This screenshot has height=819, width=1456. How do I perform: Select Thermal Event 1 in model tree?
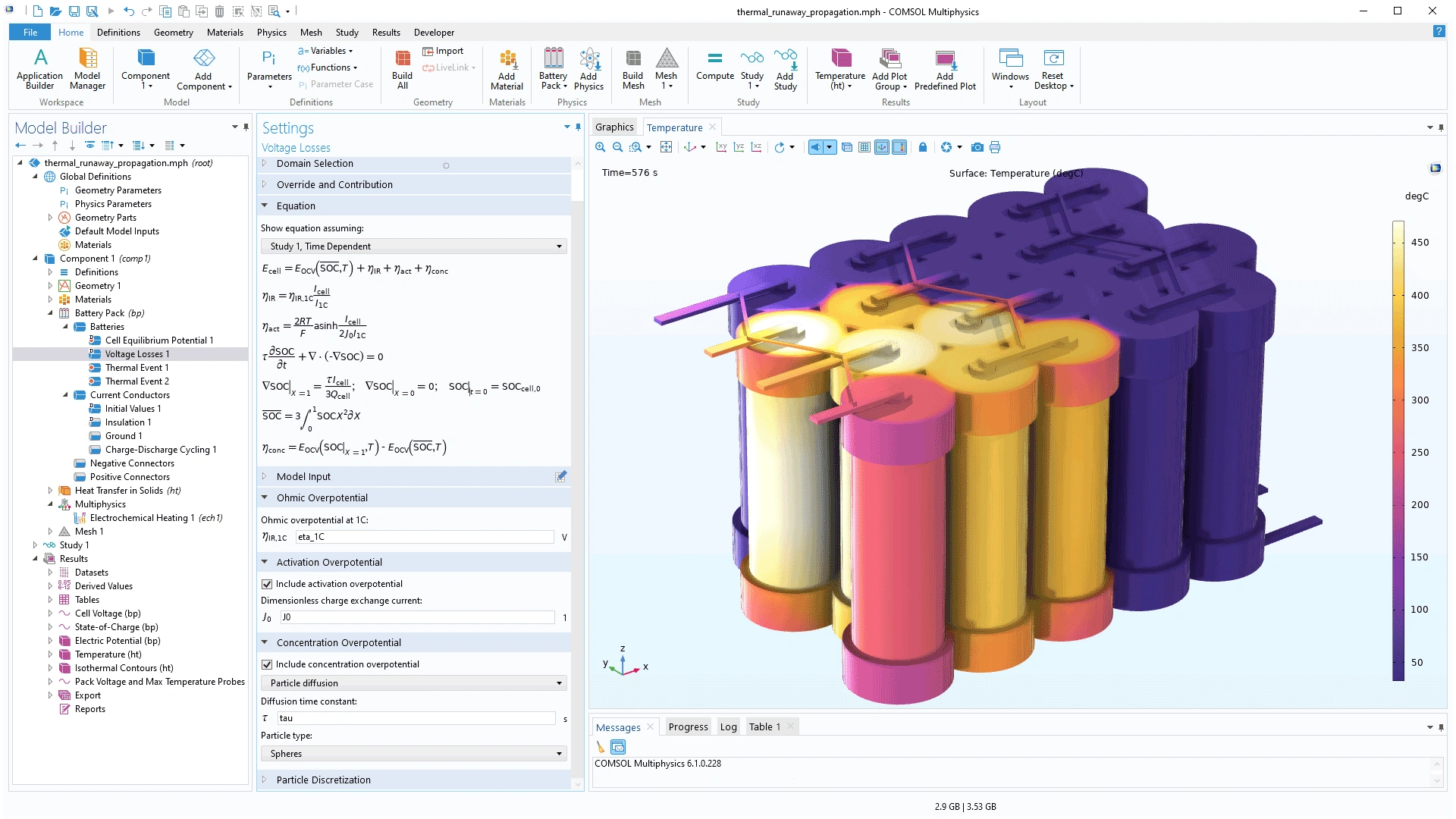click(136, 368)
